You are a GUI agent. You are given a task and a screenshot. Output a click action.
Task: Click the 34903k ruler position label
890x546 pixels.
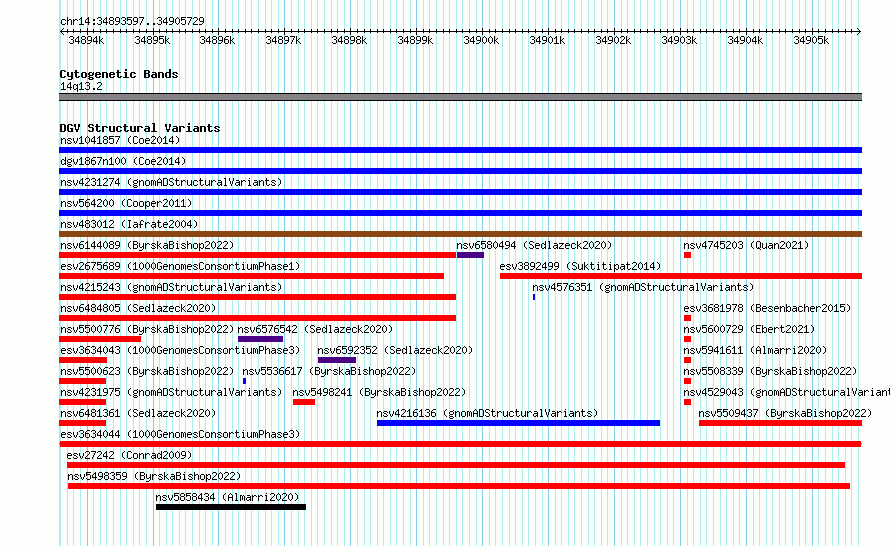click(x=679, y=40)
